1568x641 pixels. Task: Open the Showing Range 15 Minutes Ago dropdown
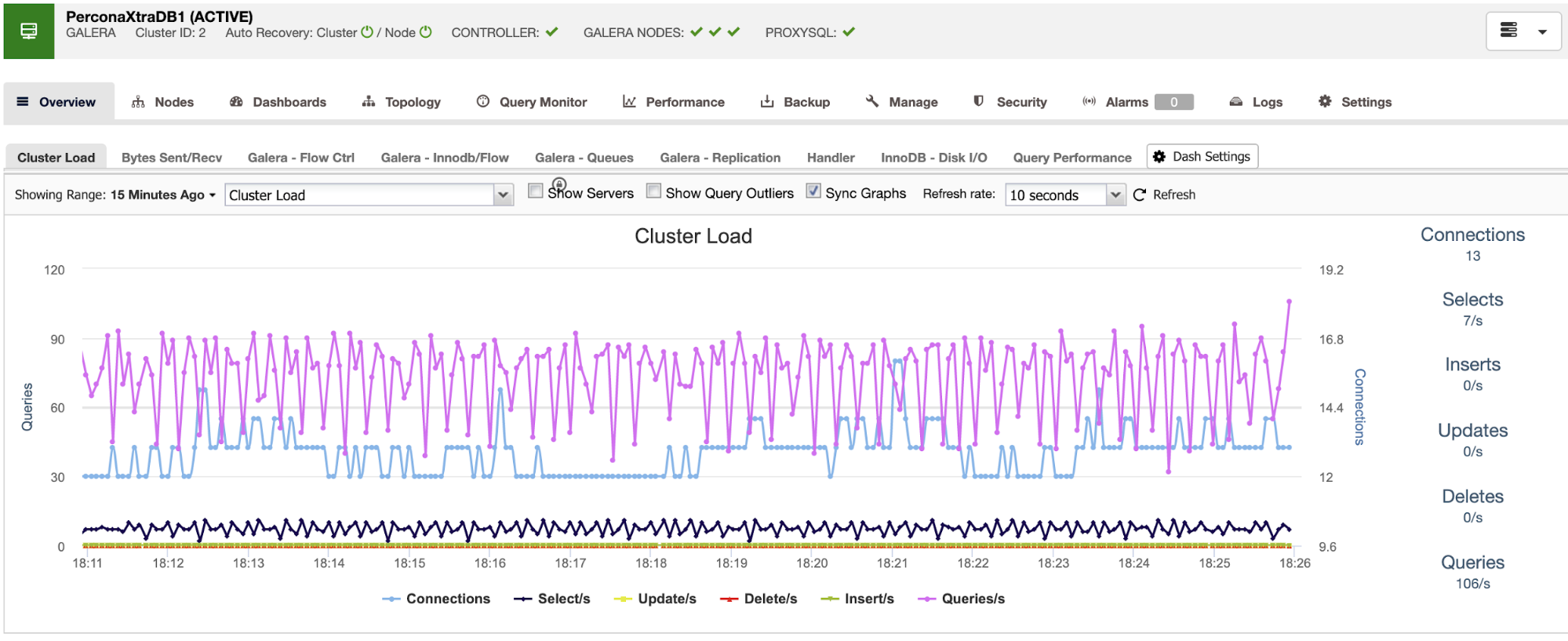coord(163,195)
